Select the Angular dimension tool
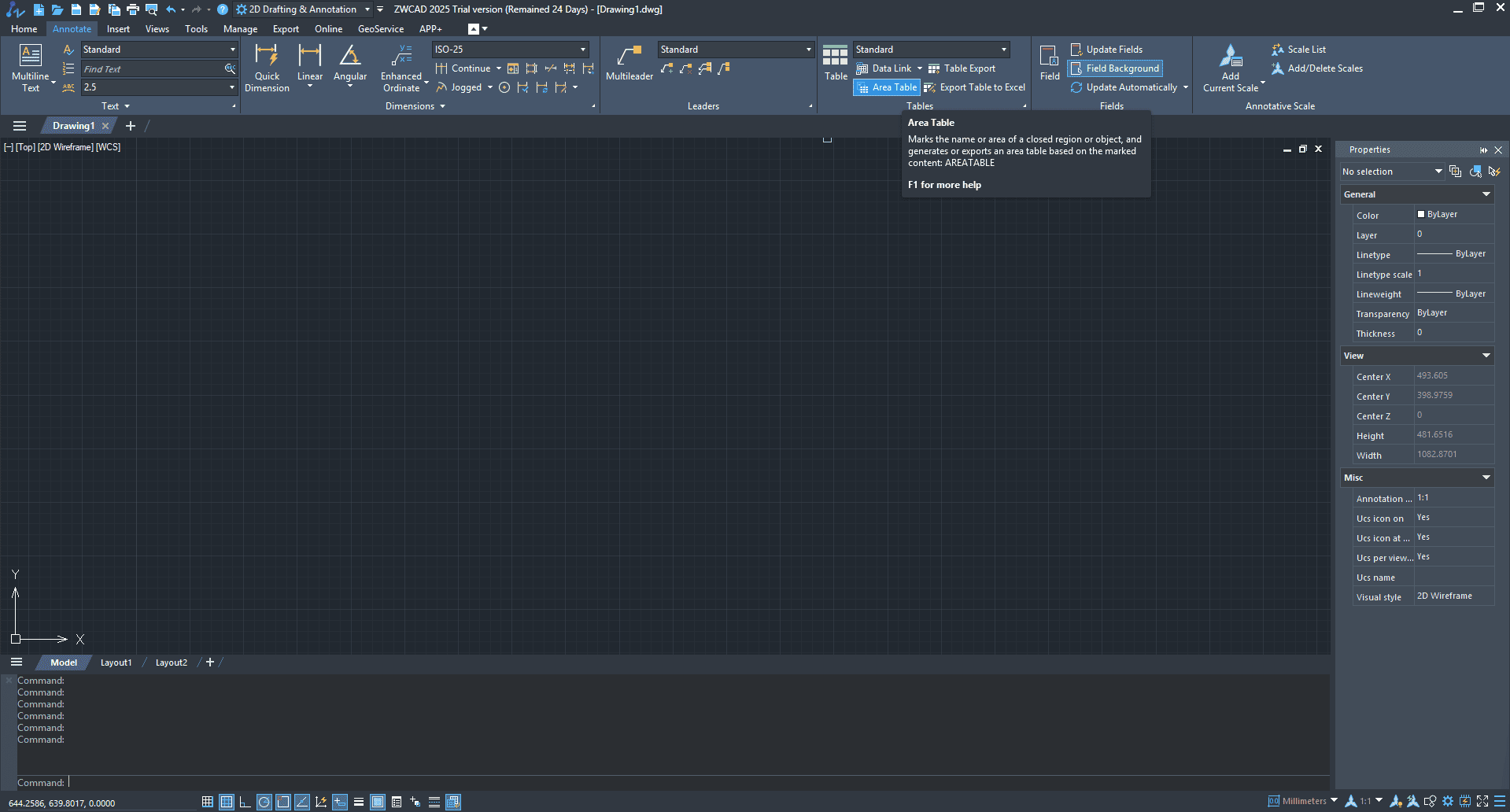 tap(350, 67)
